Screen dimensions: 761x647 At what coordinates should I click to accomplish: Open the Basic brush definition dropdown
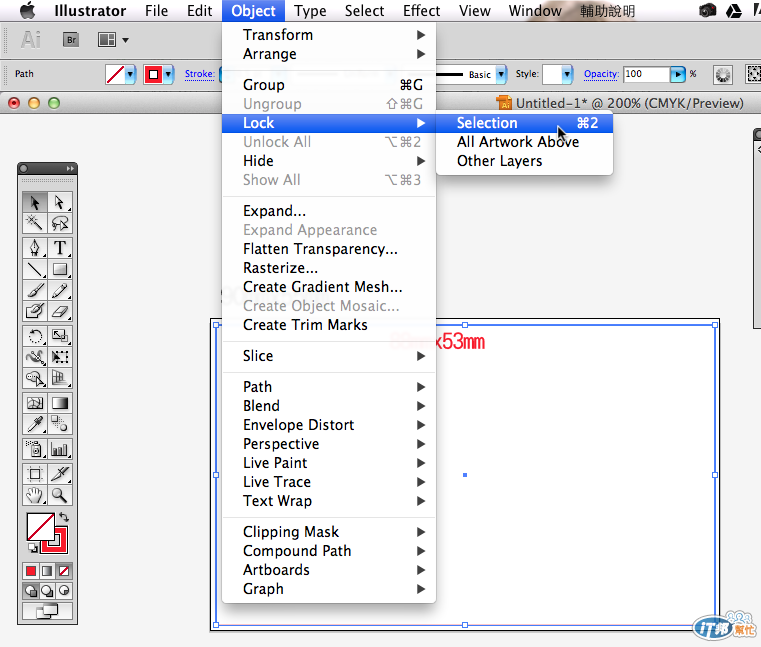click(x=501, y=75)
